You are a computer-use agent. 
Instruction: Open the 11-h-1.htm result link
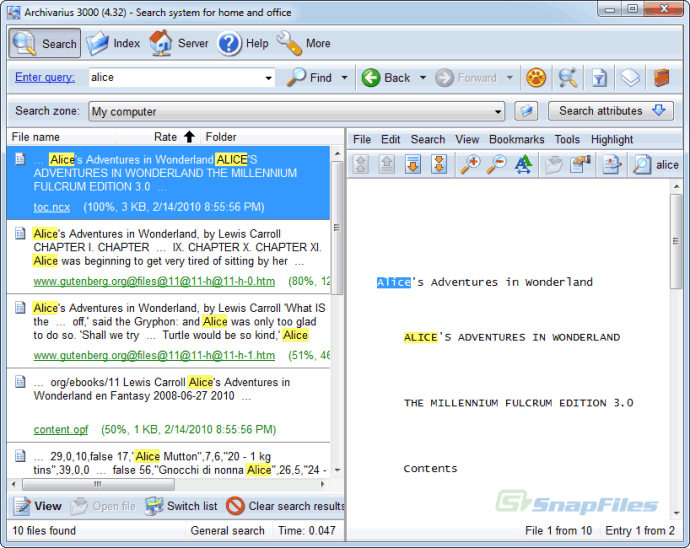point(154,355)
